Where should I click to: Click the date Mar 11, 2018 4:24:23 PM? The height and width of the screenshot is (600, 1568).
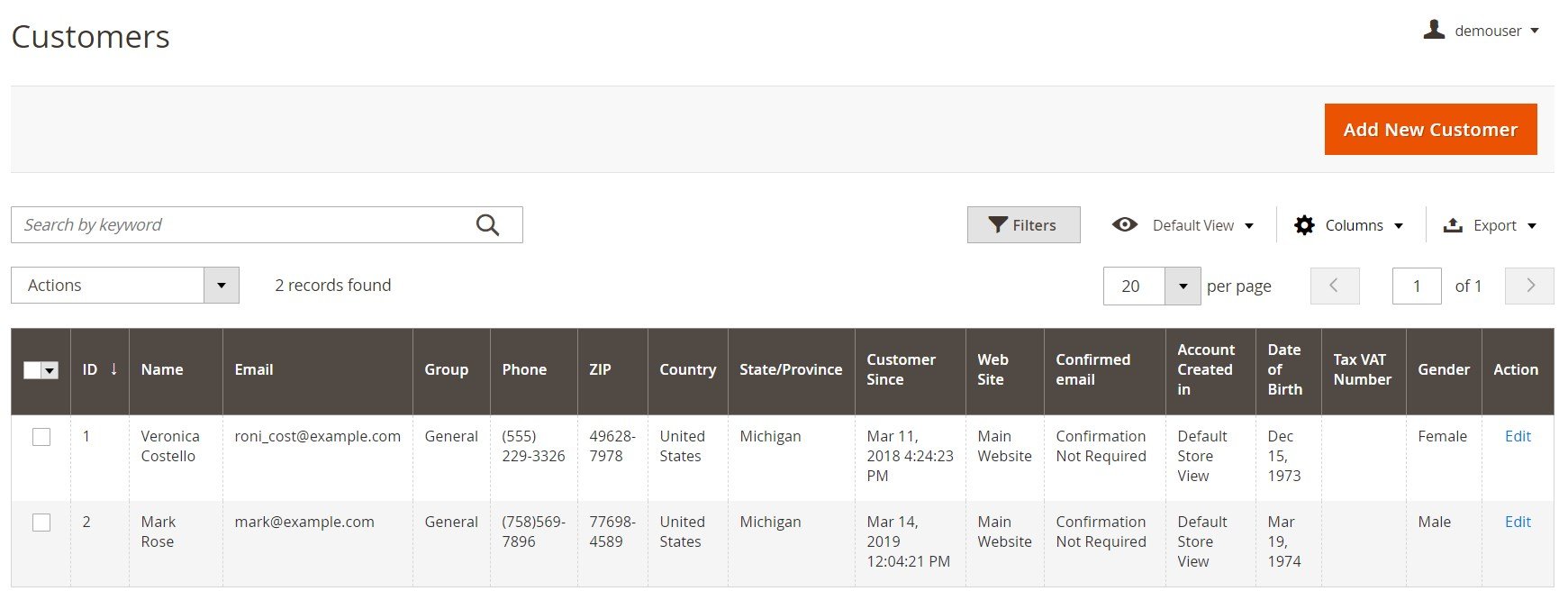(x=910, y=456)
